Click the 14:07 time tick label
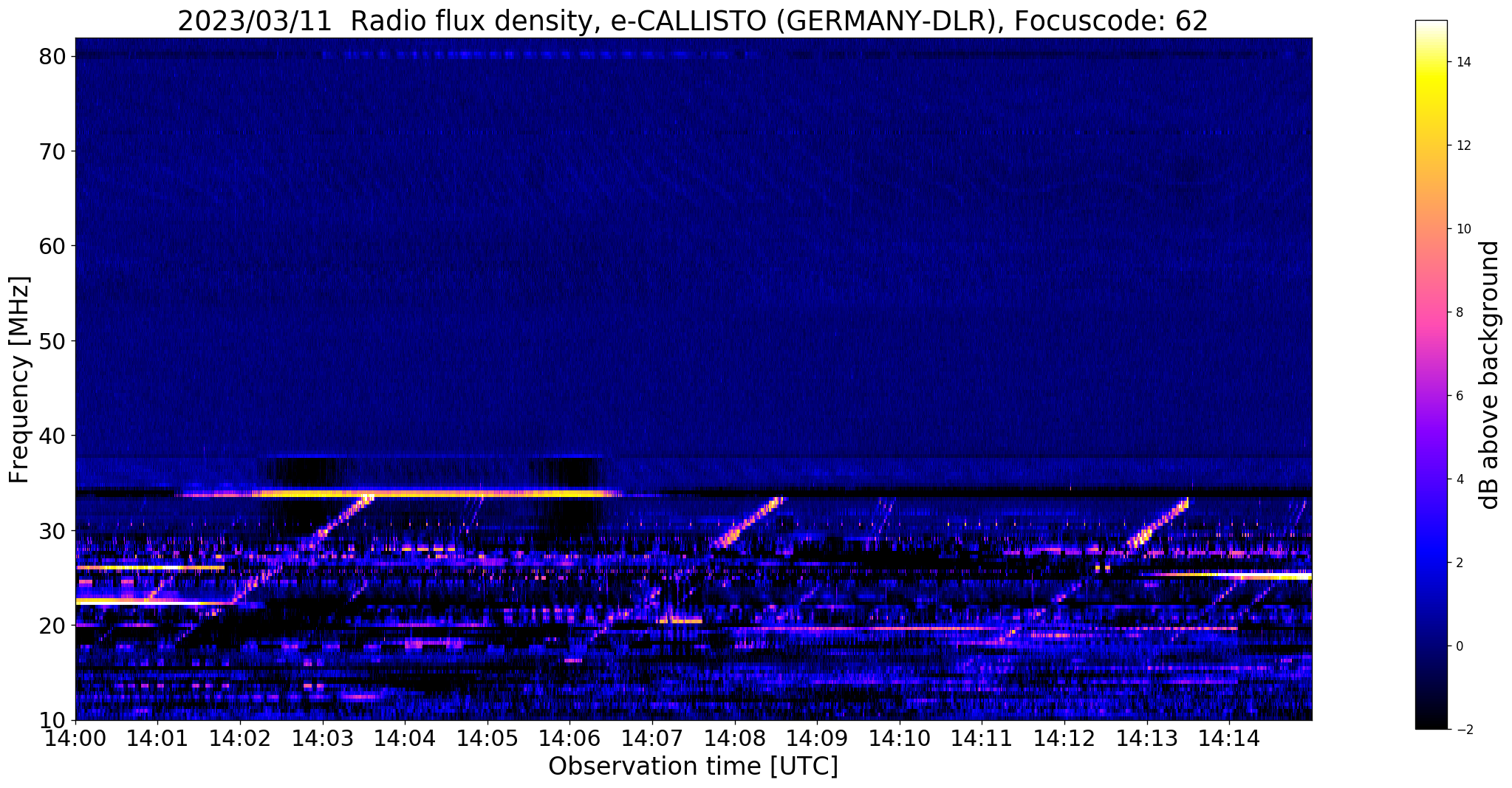This screenshot has width=1512, height=788. (651, 738)
